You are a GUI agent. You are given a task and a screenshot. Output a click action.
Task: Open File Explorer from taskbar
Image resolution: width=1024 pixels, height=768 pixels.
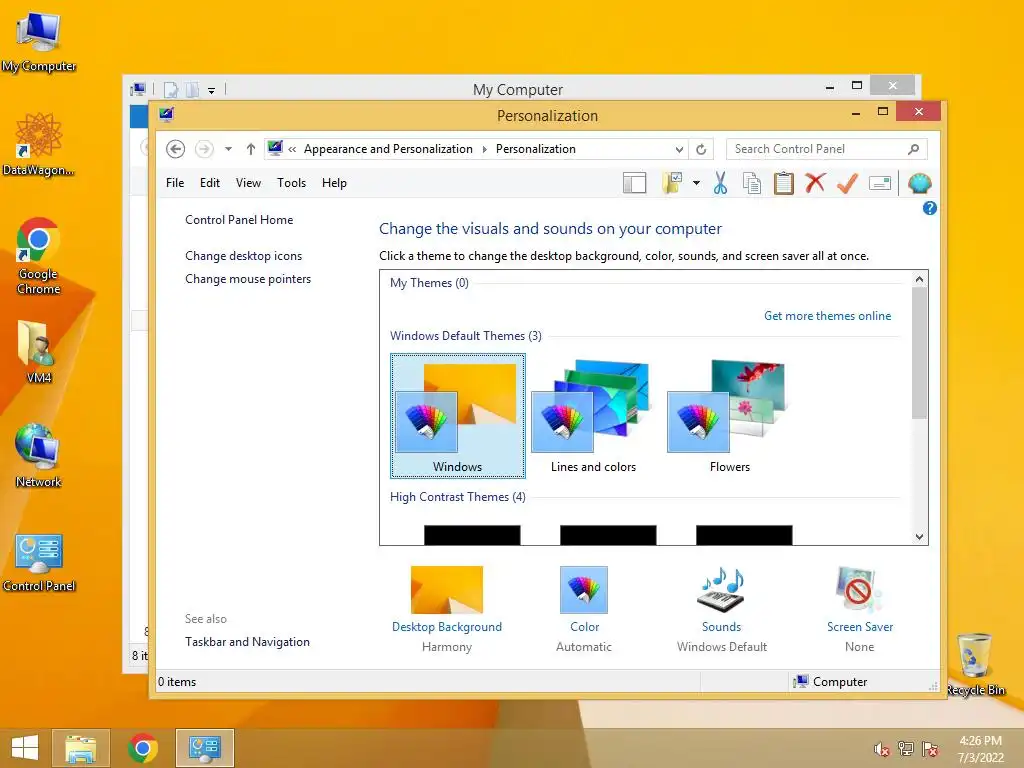(80, 748)
